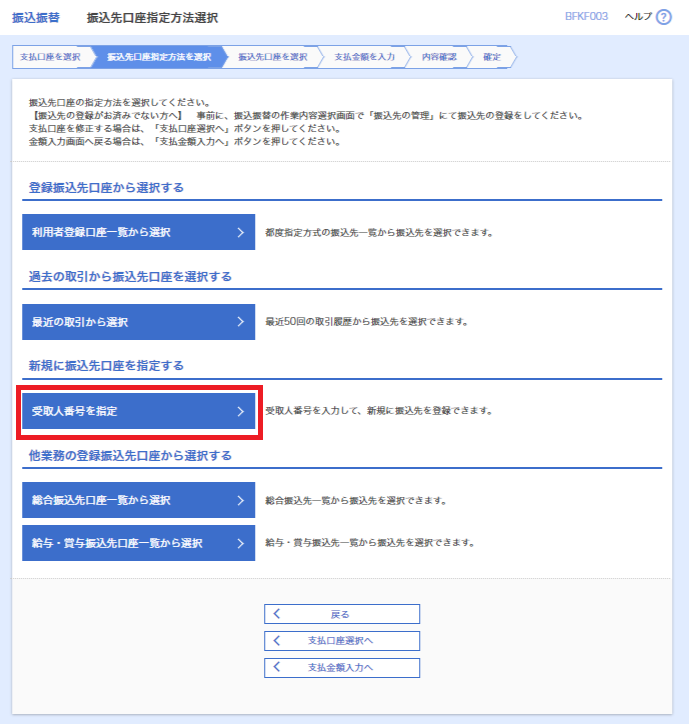Image resolution: width=689 pixels, height=724 pixels.
Task: Click the 確定 step
Action: [492, 57]
